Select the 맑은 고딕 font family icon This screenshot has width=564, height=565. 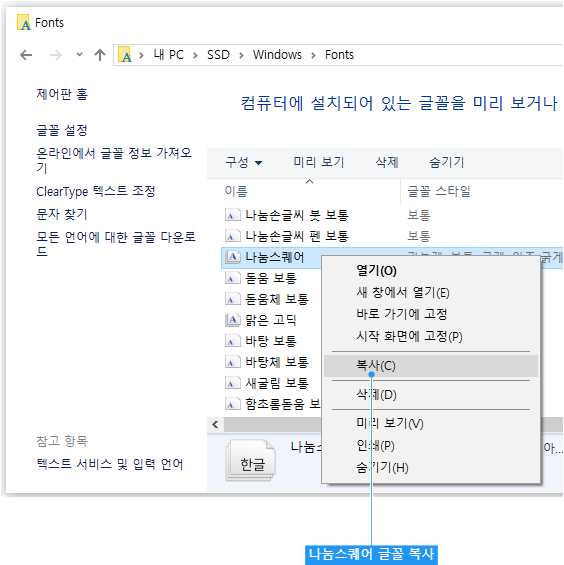(232, 320)
